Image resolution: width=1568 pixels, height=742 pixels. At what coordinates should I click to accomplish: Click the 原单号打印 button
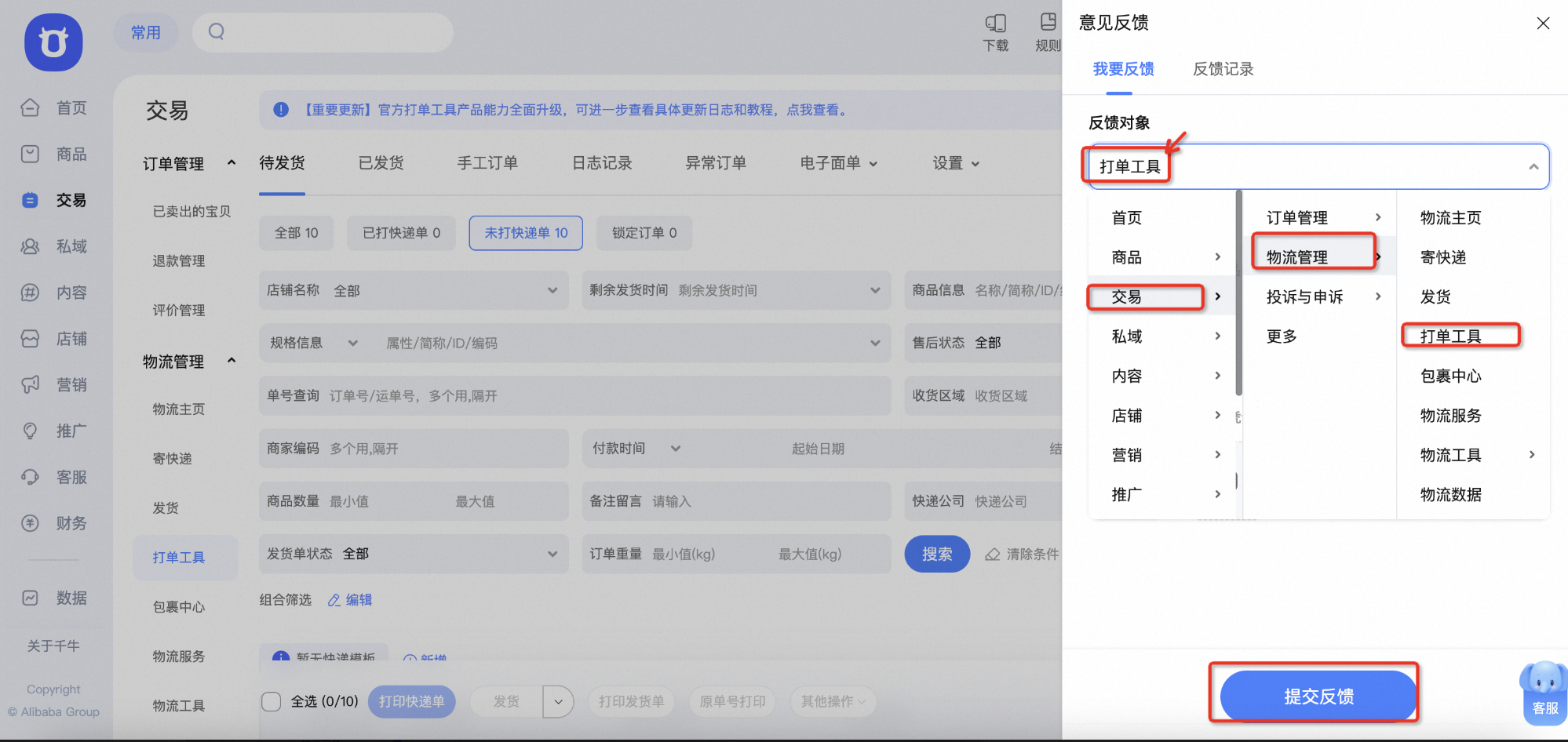pos(732,701)
